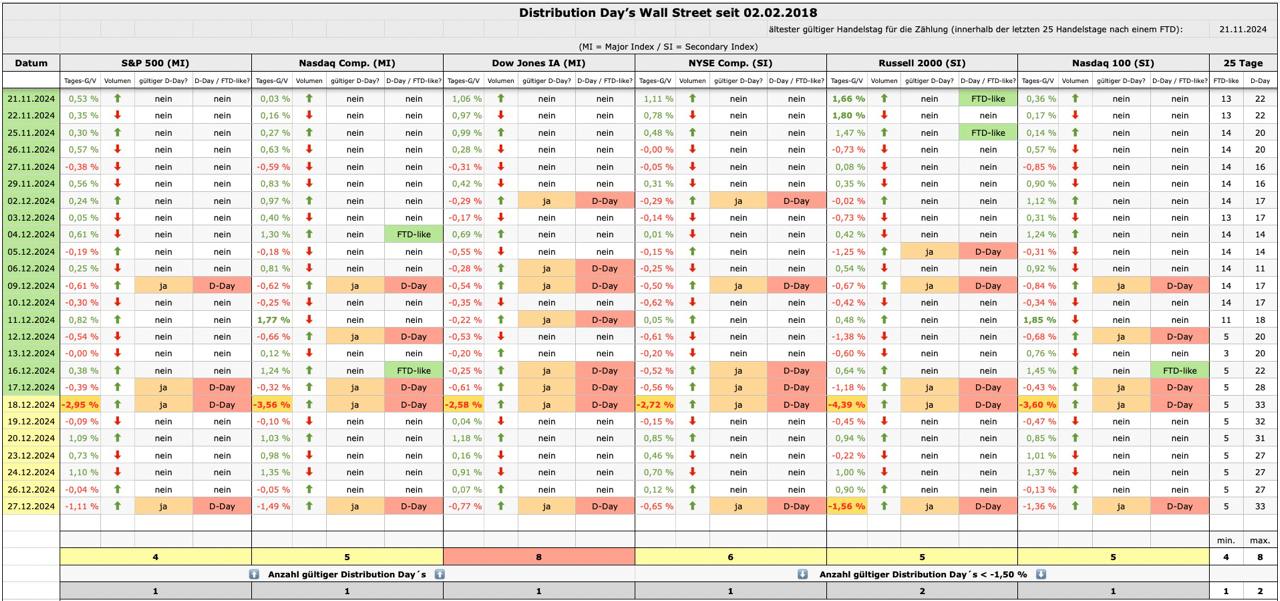The height and width of the screenshot is (601, 1280).
Task: Click blue arrow left of first 'Anzahl gültiger Distribution Day's'
Action: pos(254,574)
